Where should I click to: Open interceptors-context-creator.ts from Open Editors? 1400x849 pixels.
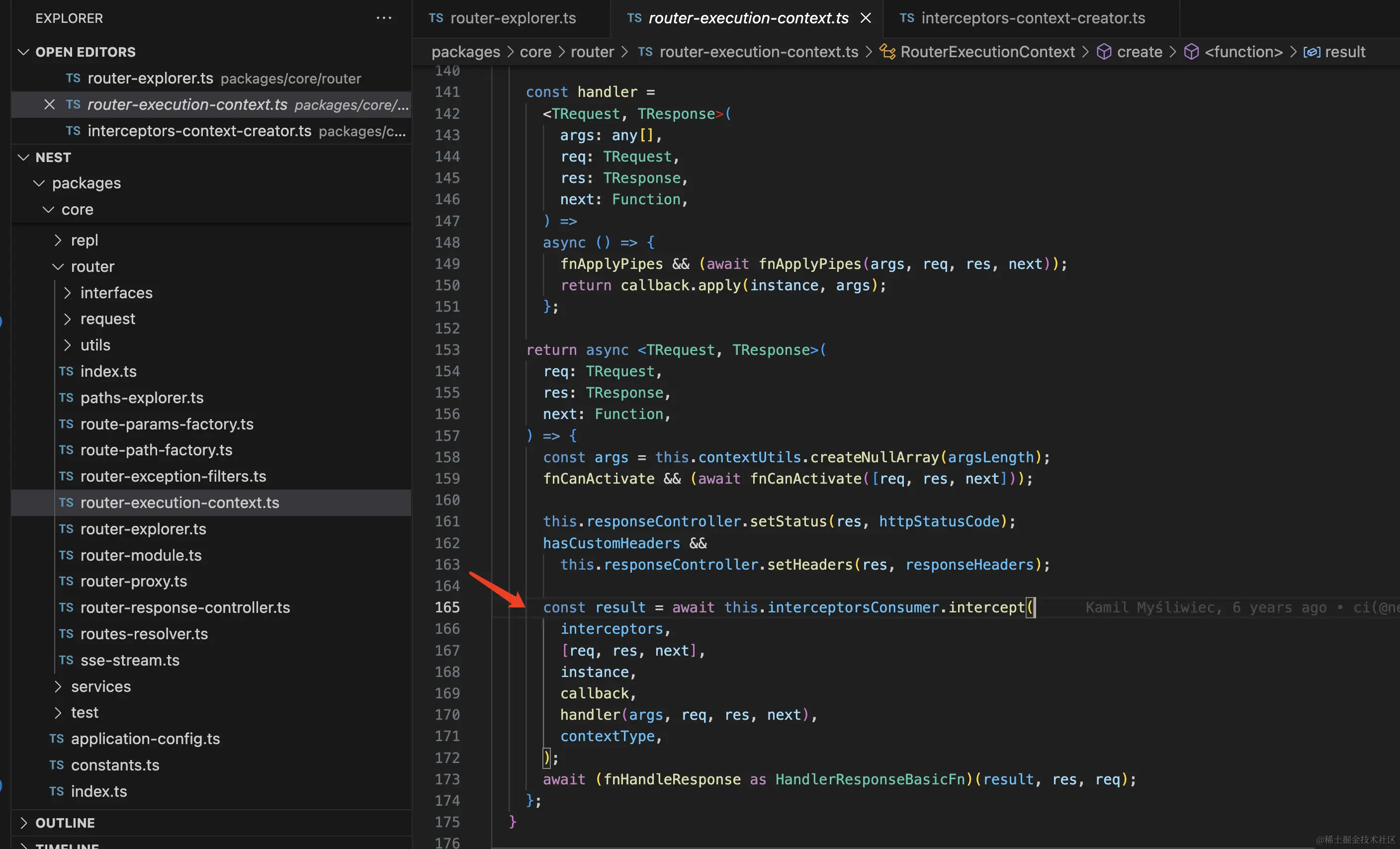pos(211,131)
